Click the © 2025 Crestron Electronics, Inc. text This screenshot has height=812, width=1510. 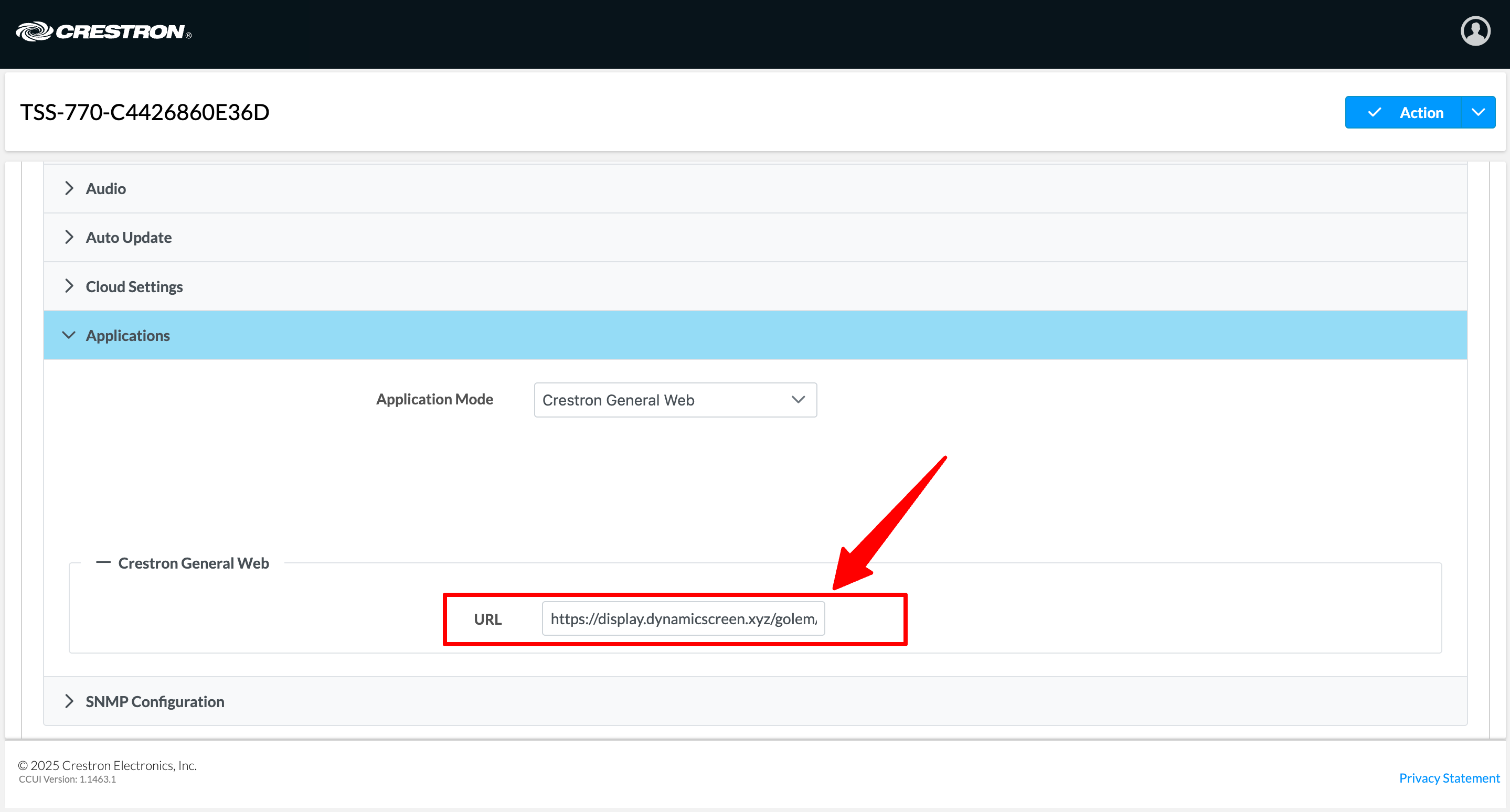coord(107,765)
